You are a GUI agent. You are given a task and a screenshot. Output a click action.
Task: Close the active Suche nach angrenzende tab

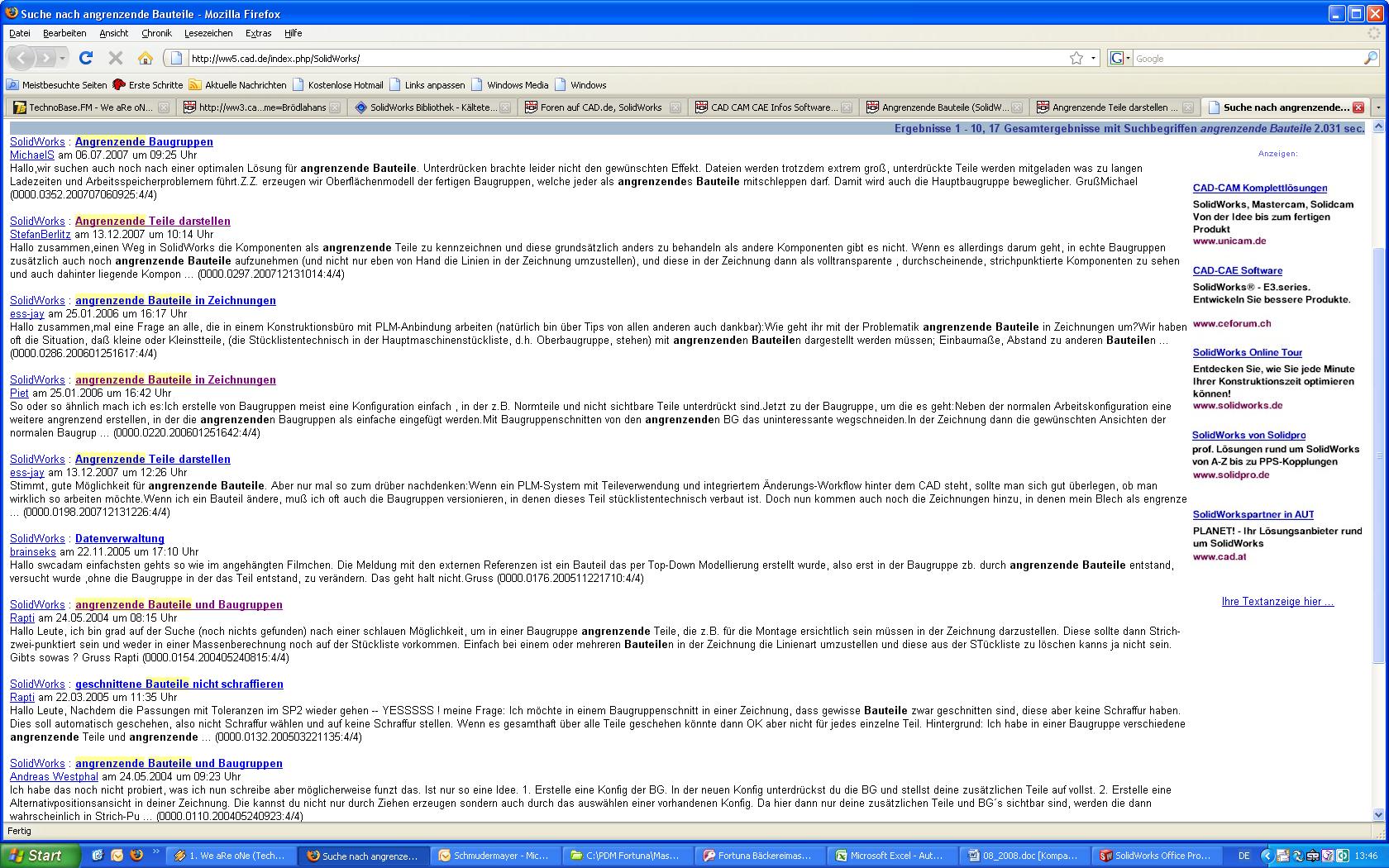coord(1358,107)
